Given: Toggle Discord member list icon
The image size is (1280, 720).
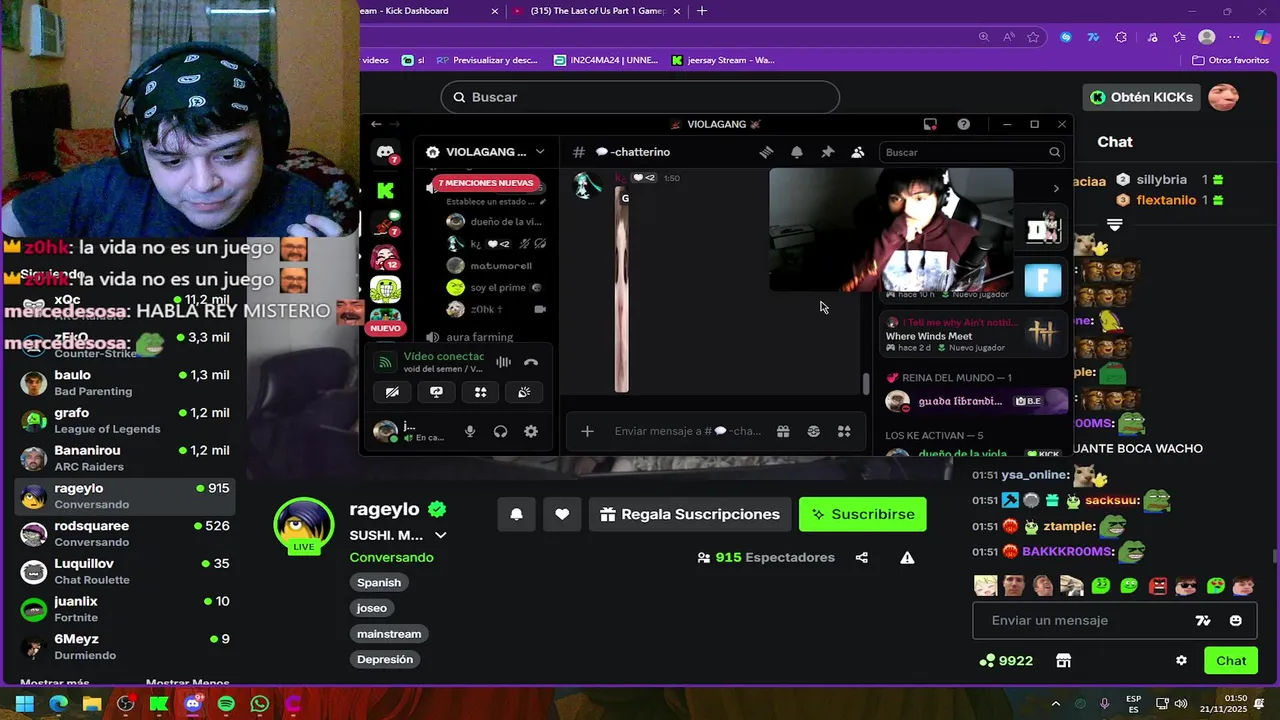Looking at the screenshot, I should 858,152.
